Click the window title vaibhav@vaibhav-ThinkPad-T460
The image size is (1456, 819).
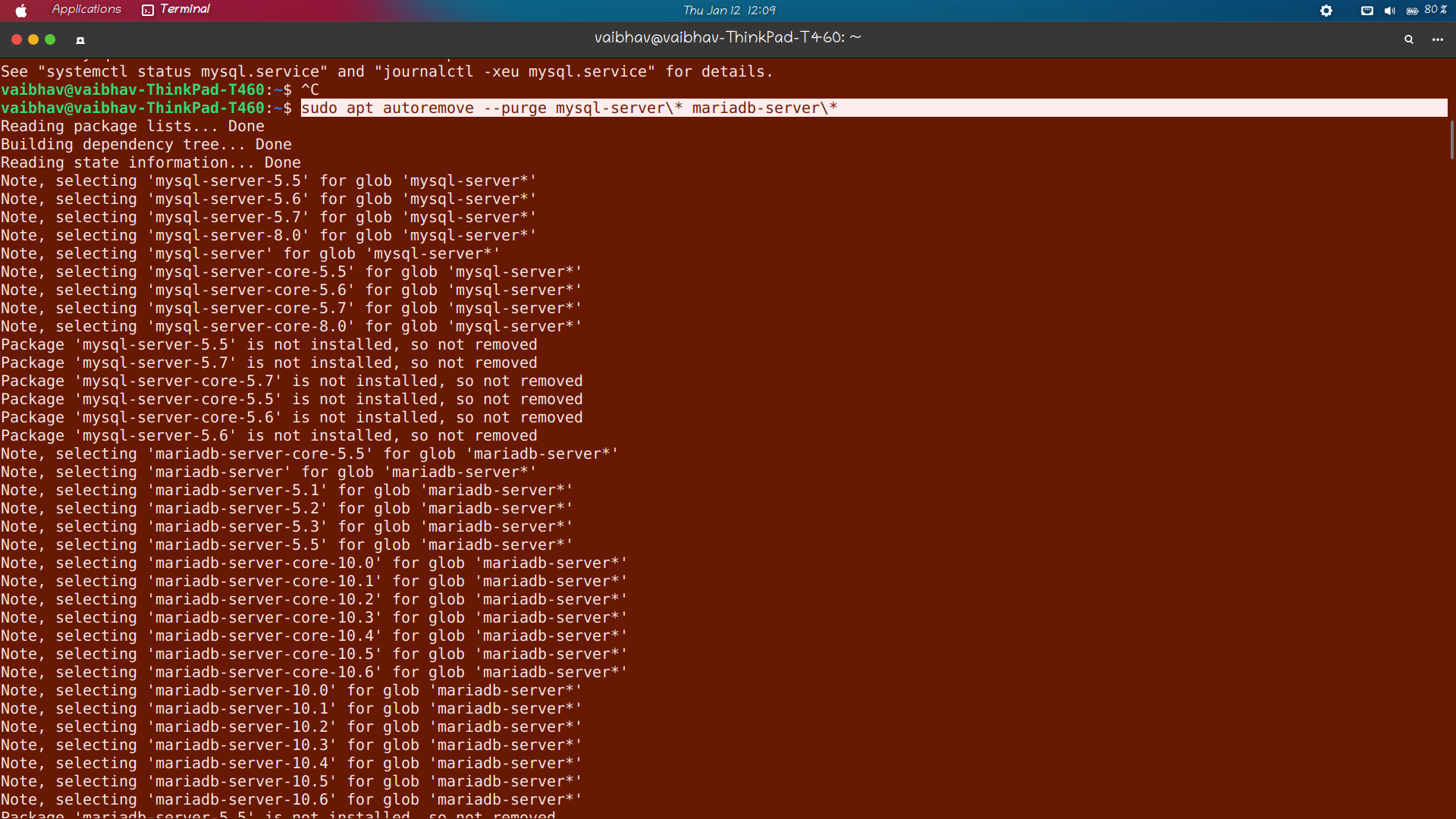726,36
